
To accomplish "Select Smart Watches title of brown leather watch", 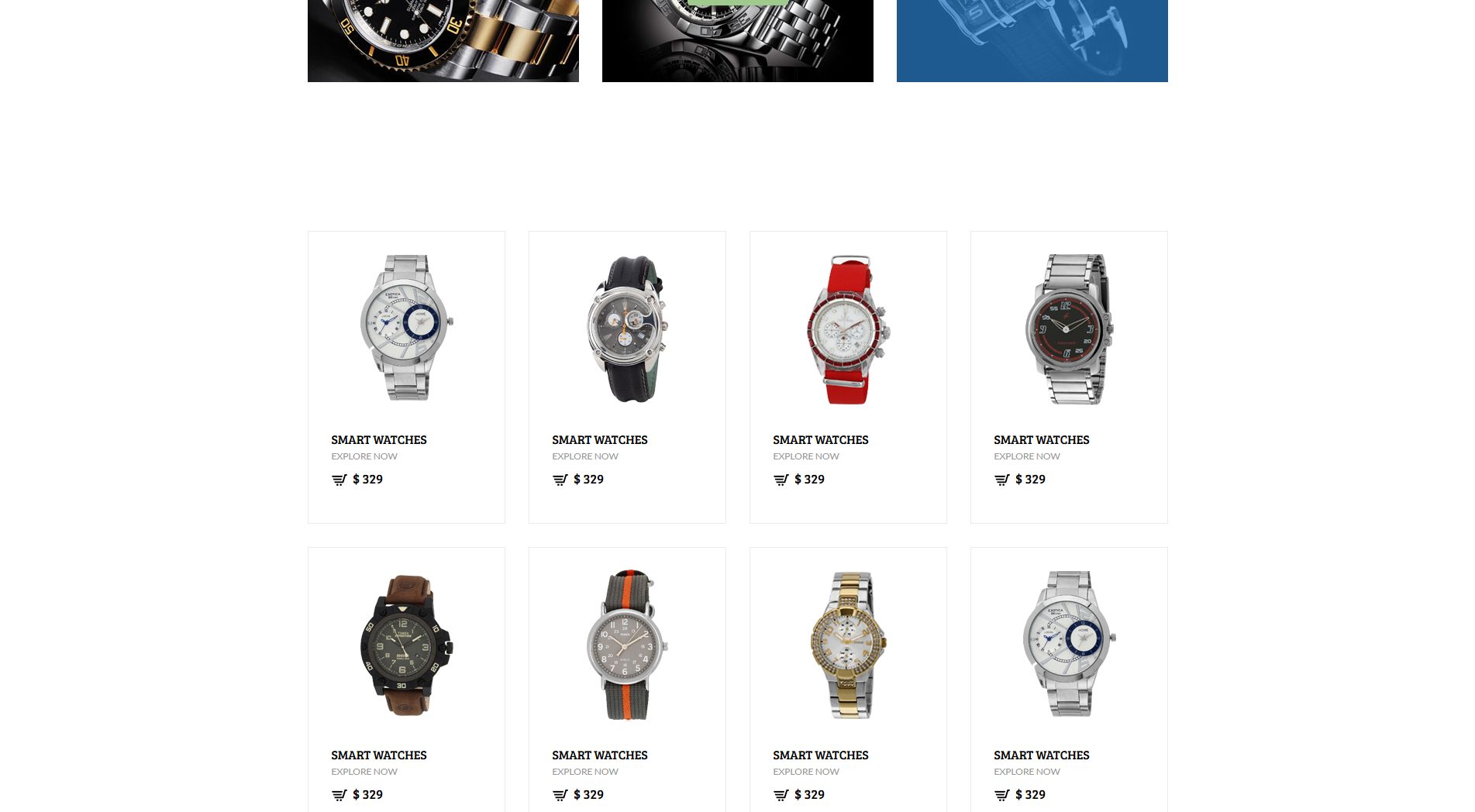I will 379,755.
